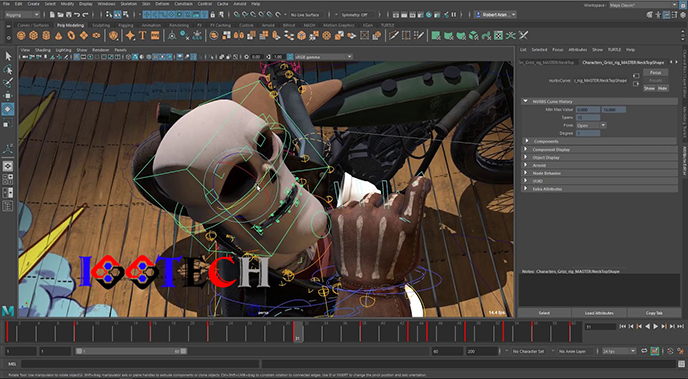The height and width of the screenshot is (379, 688).
Task: Open the Rigging menu set dropdown
Action: [x=22, y=14]
